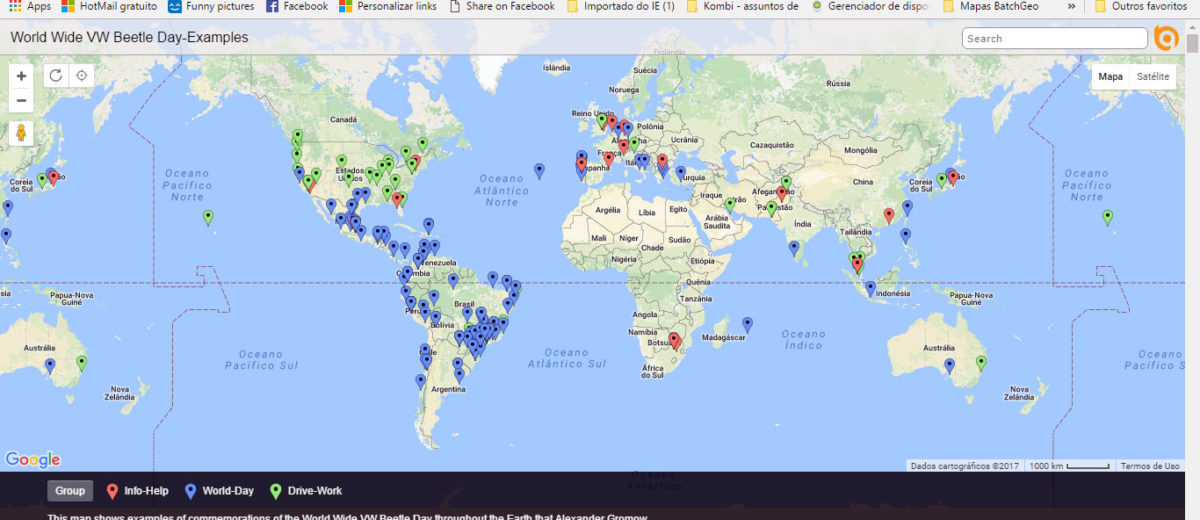Click inside the Search input field
1200x520 pixels.
coord(1054,38)
